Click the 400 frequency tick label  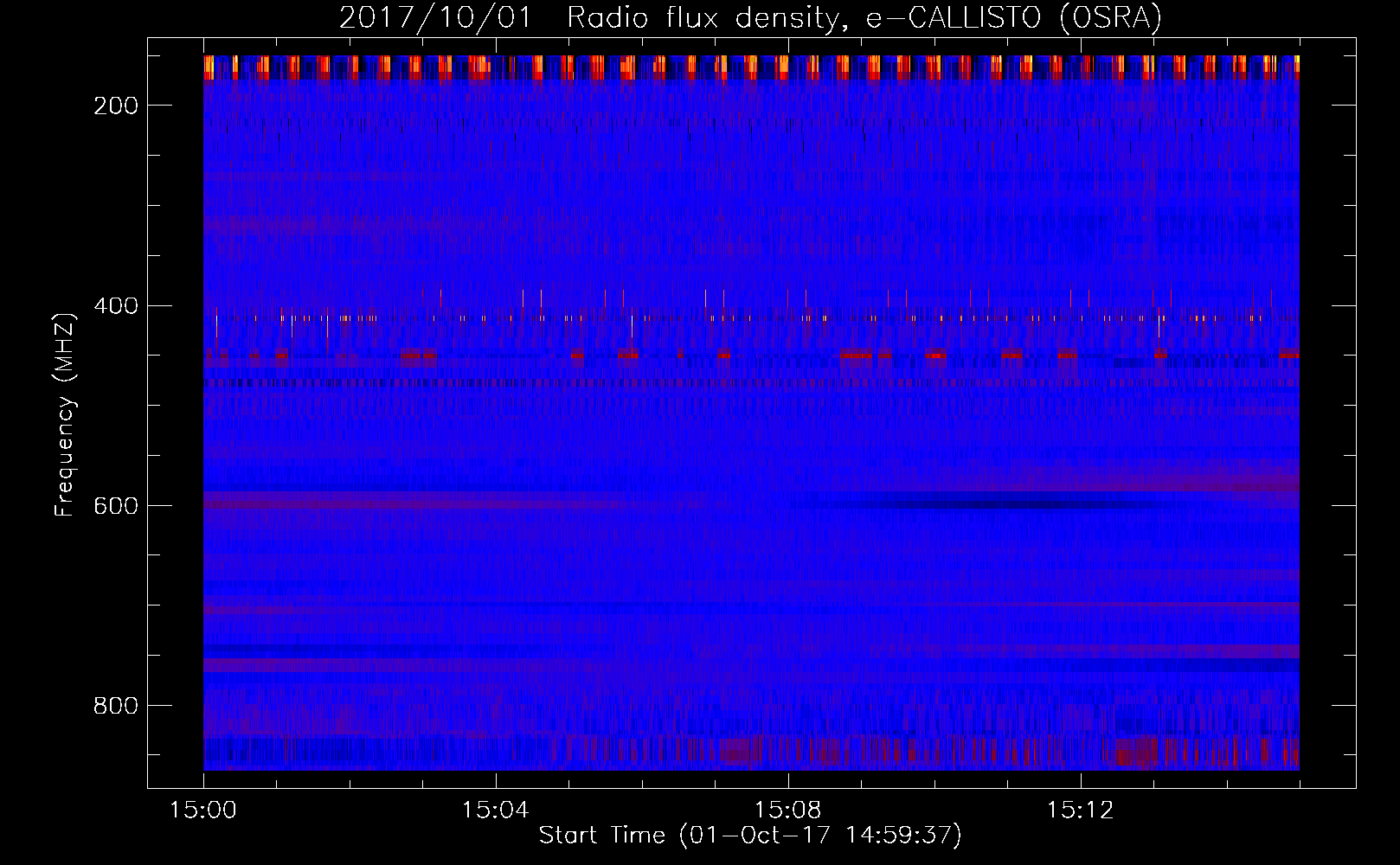coord(116,306)
